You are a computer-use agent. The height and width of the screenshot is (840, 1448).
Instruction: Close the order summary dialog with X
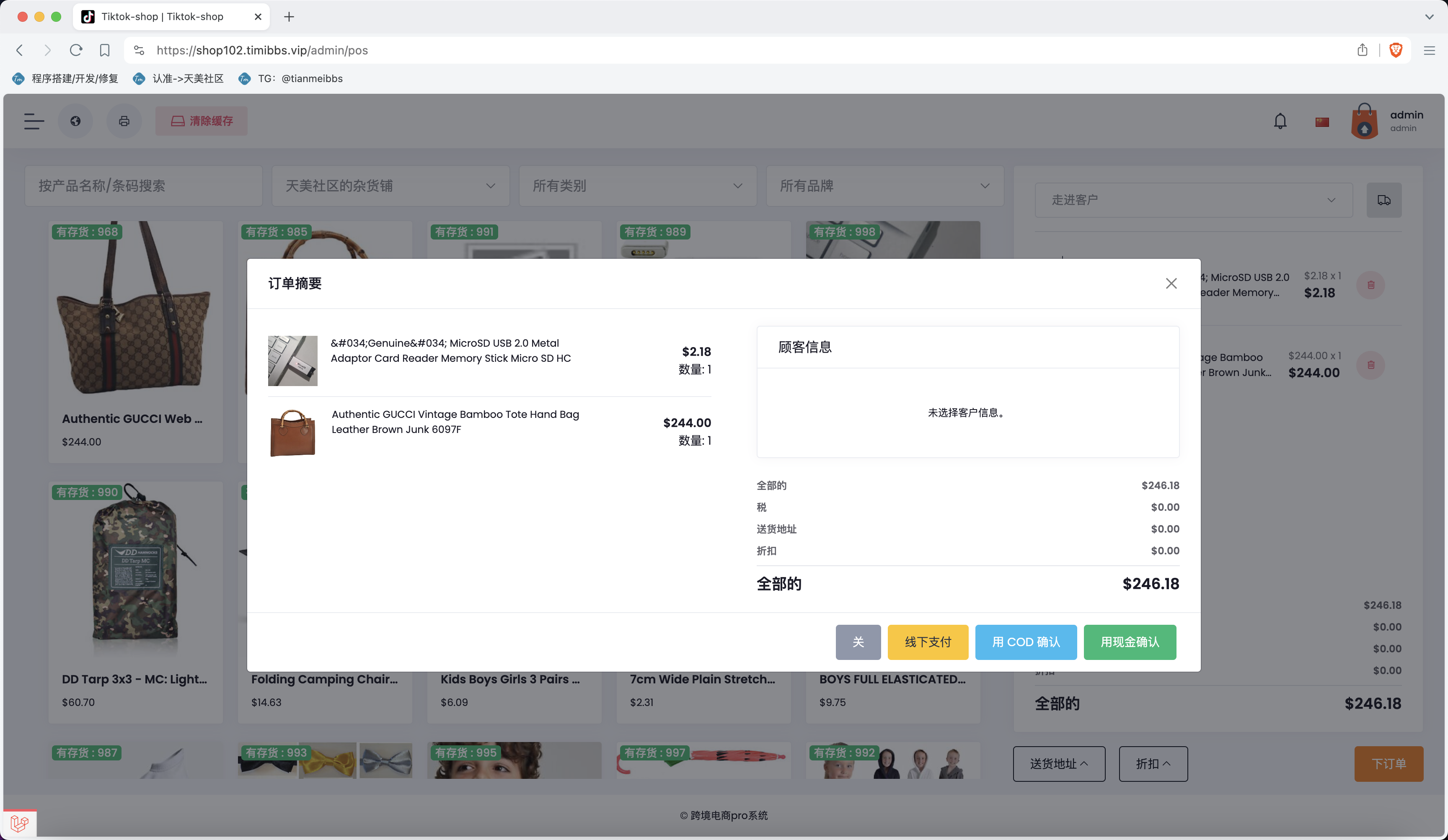[x=1171, y=283]
